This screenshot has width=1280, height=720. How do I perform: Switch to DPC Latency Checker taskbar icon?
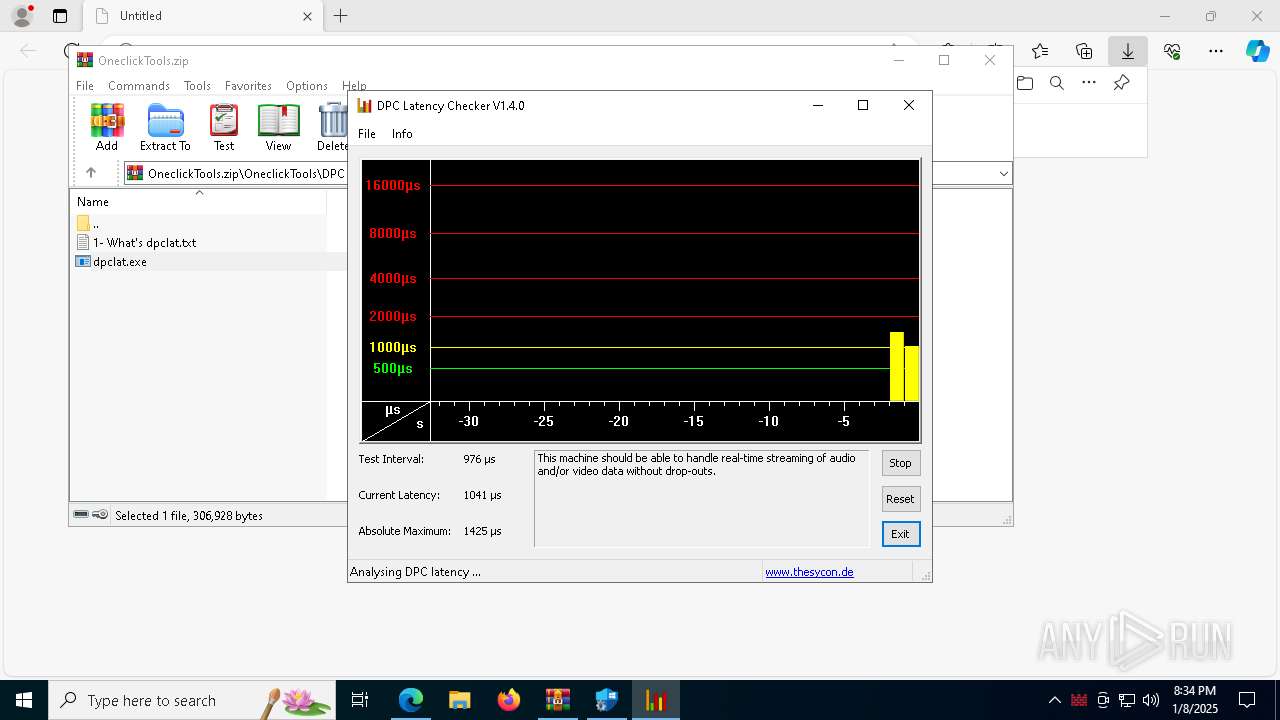[x=656, y=700]
